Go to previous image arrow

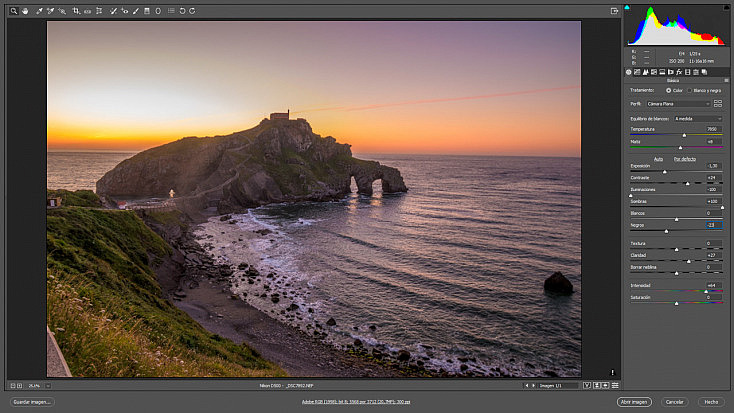click(x=527, y=386)
